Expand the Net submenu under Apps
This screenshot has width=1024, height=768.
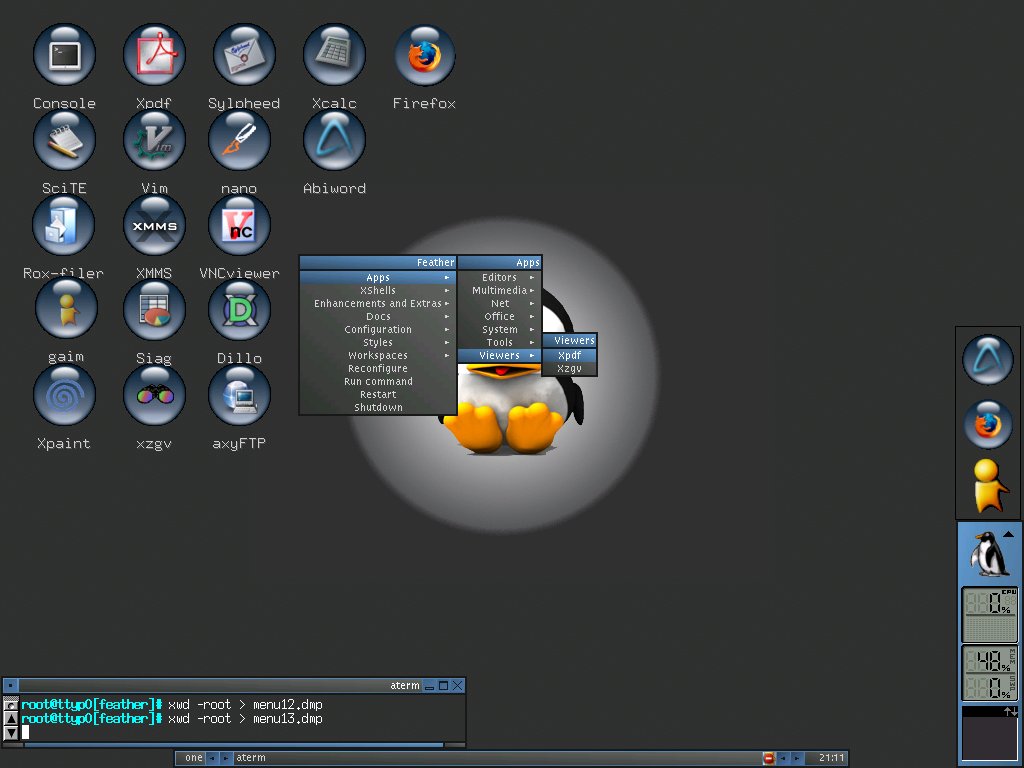500,304
